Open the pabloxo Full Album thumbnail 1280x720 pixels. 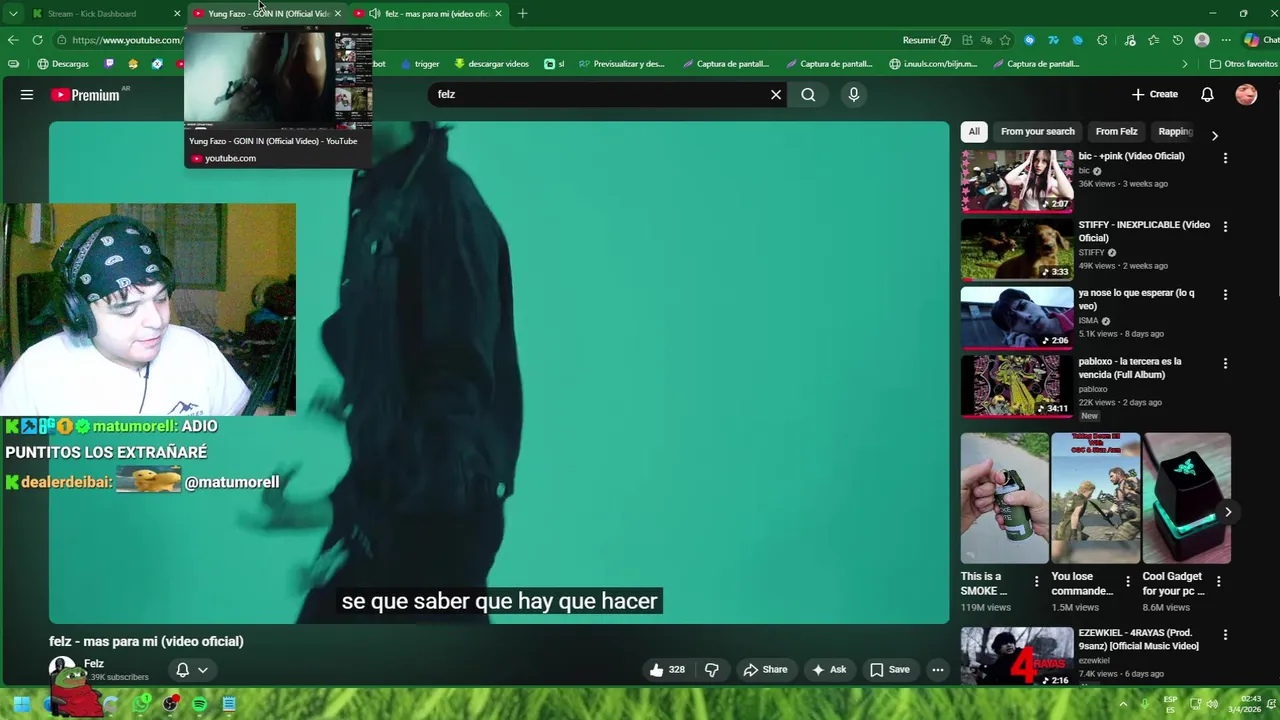click(1017, 386)
